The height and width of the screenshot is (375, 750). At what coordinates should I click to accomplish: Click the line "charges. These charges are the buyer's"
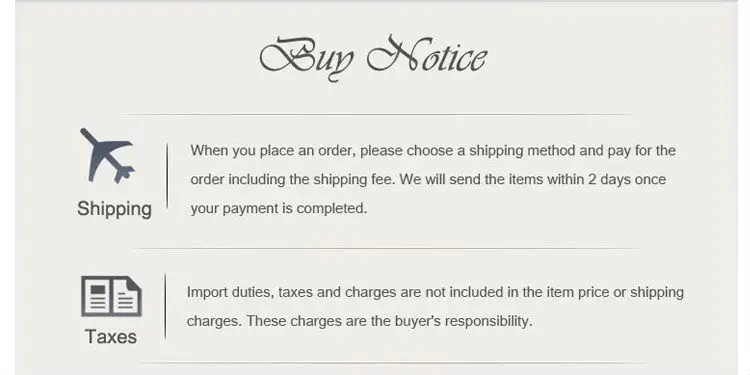pyautogui.click(x=359, y=321)
